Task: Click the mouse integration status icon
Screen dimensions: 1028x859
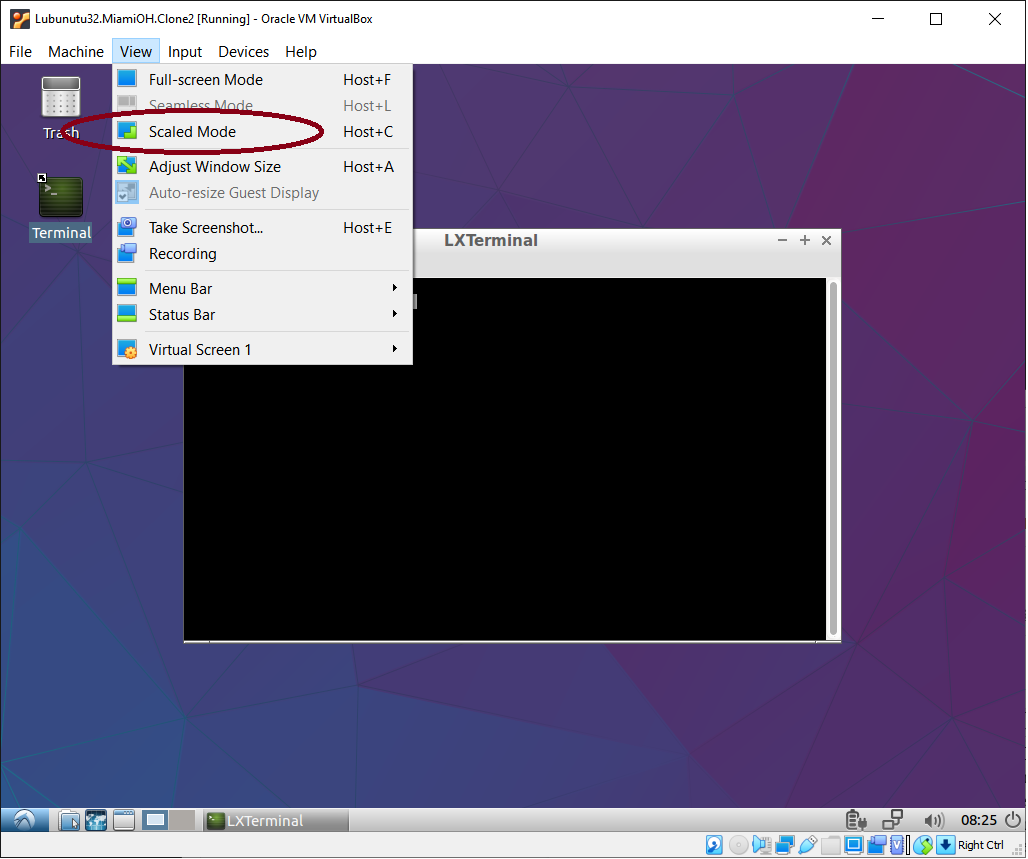Action: coord(922,845)
